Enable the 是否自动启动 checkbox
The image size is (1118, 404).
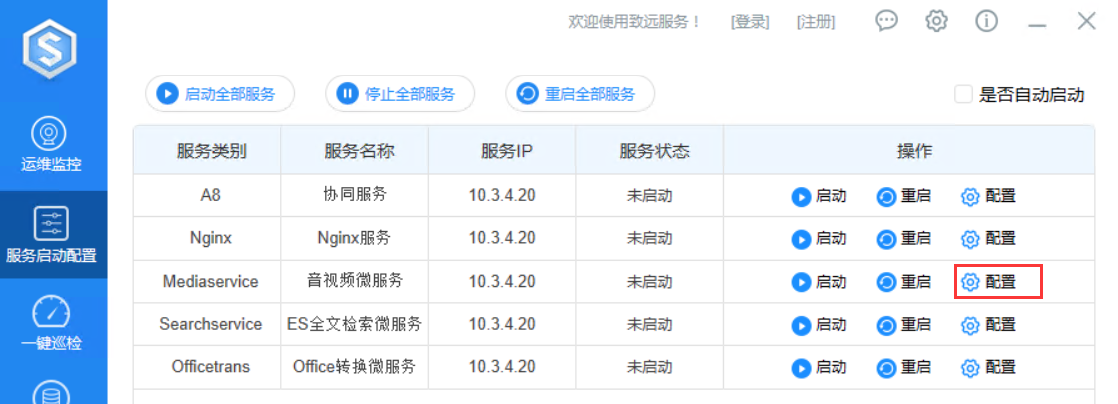(964, 95)
